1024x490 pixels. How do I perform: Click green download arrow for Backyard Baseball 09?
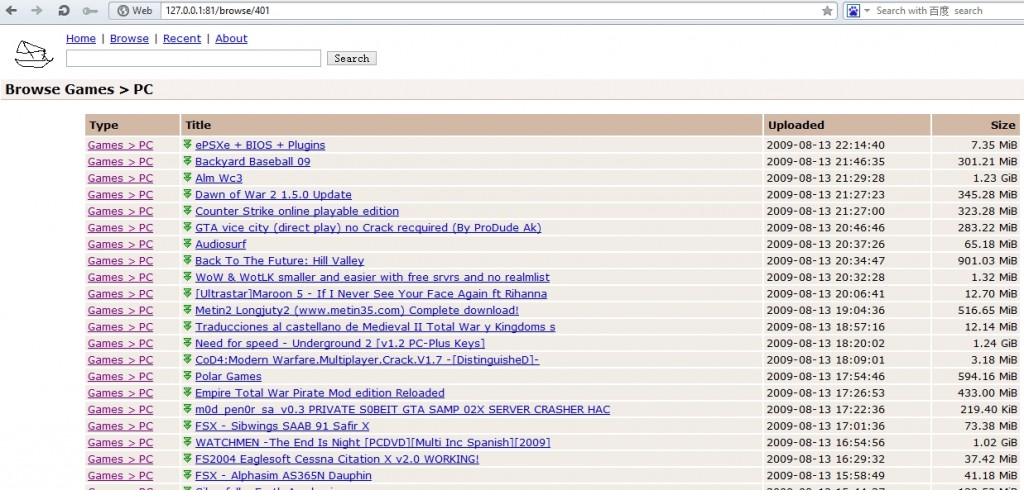click(187, 161)
